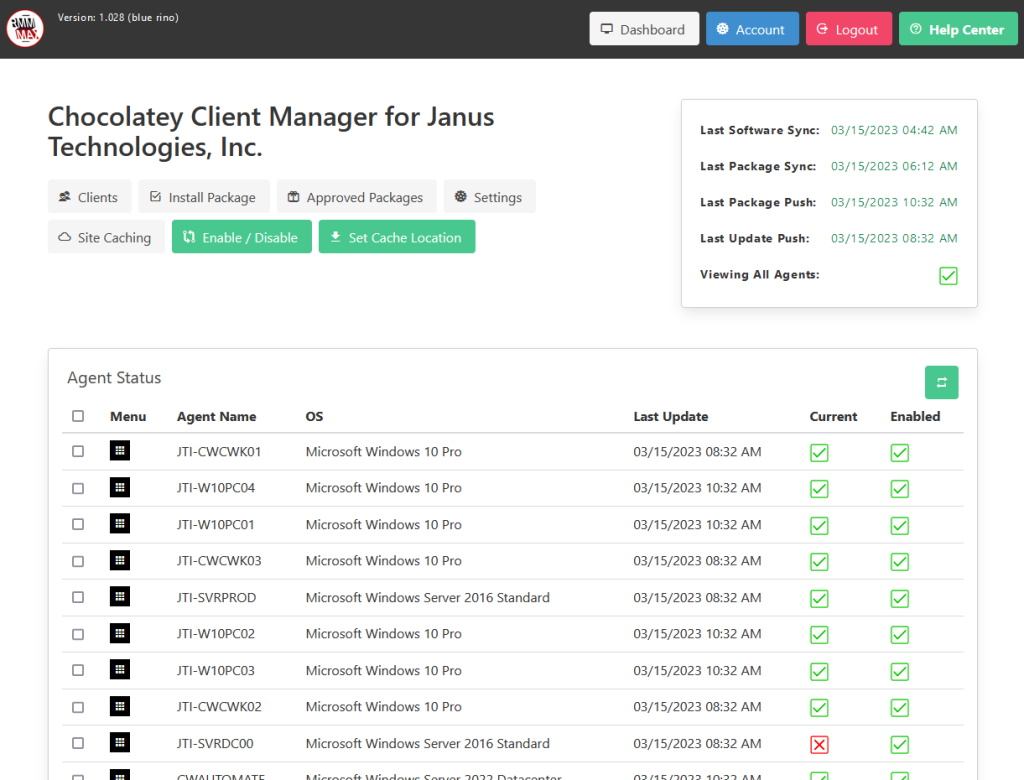1024x780 pixels.
Task: Open the Settings tab
Action: [489, 197]
